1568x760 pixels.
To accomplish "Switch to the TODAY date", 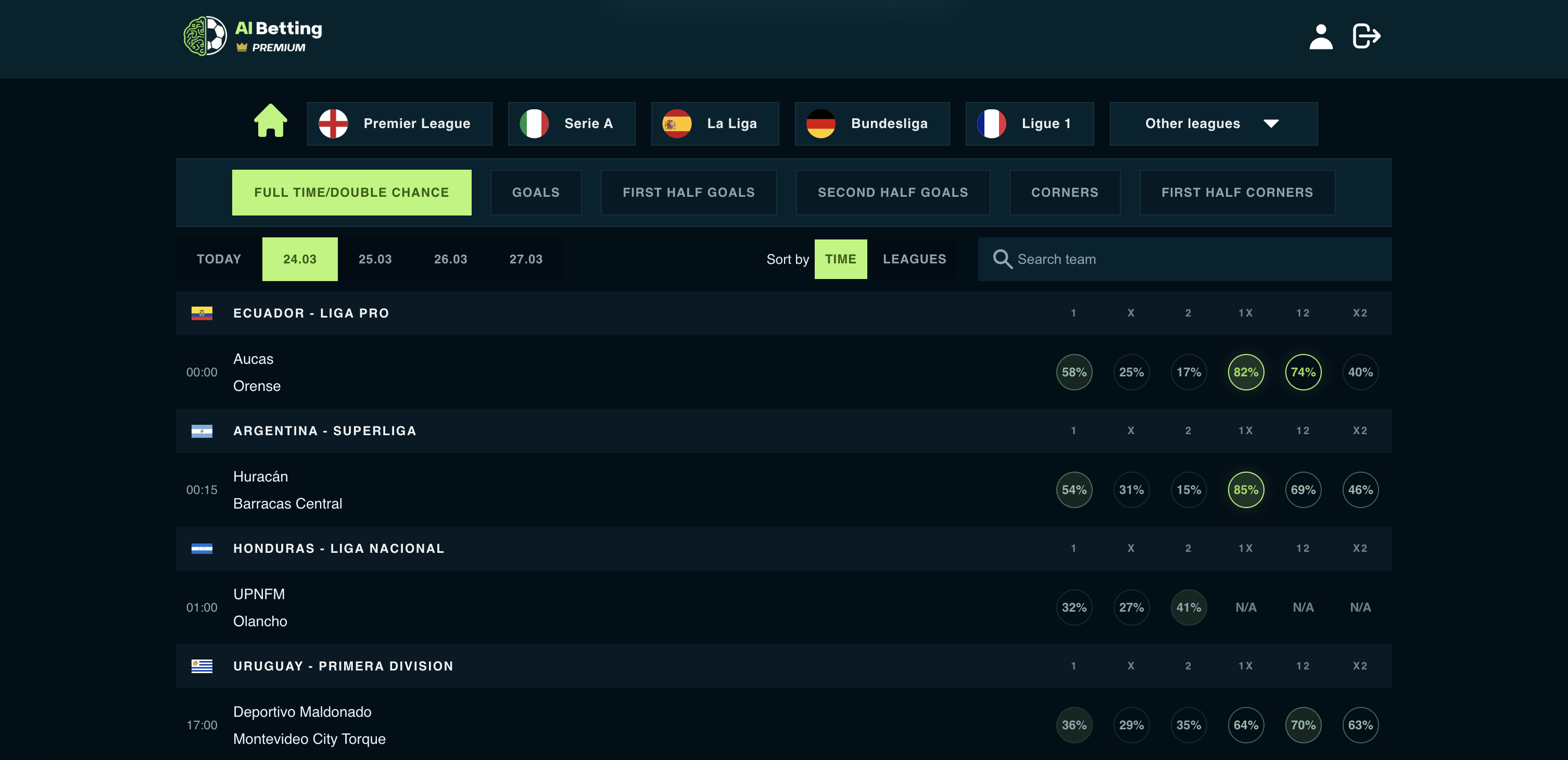I will pyautogui.click(x=219, y=259).
